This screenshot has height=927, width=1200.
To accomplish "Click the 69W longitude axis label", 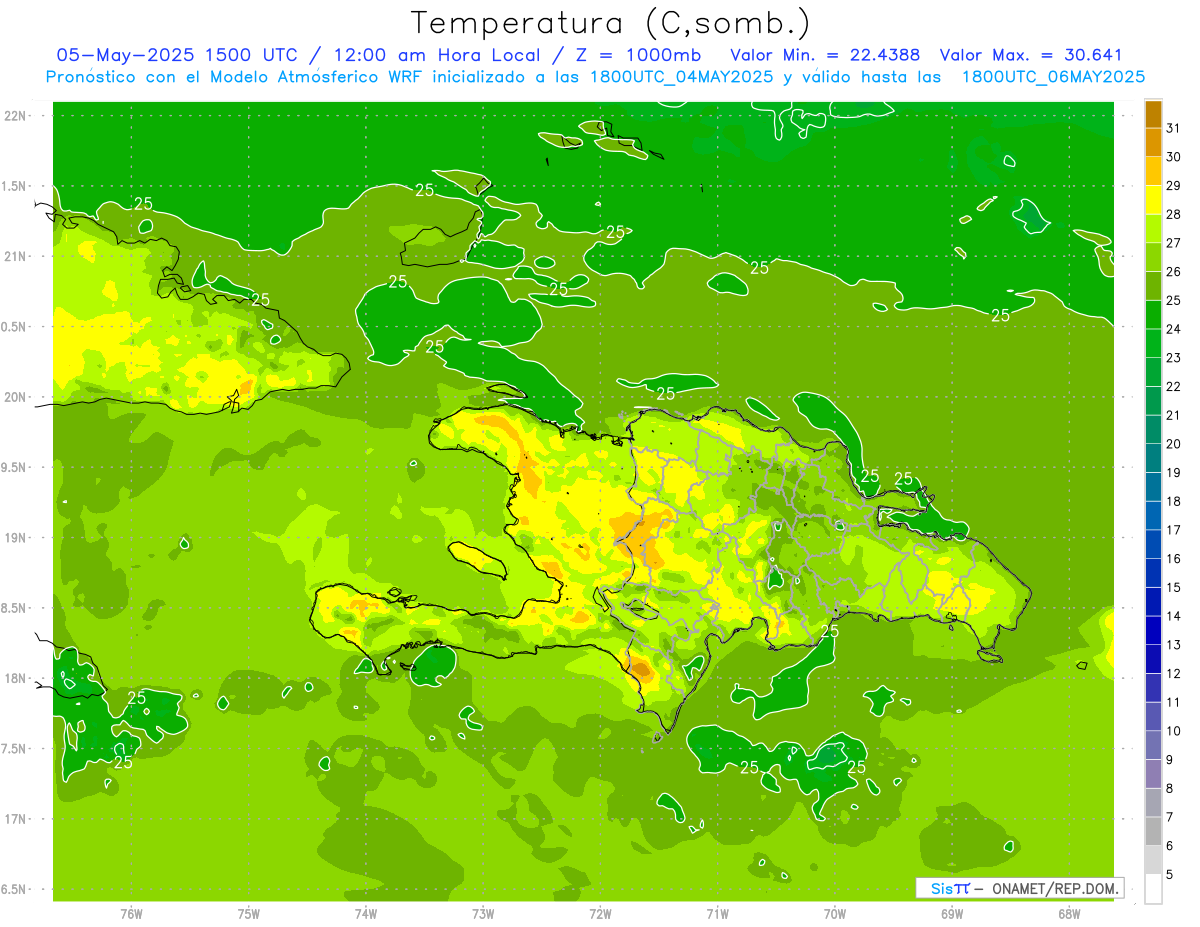I will 952,914.
